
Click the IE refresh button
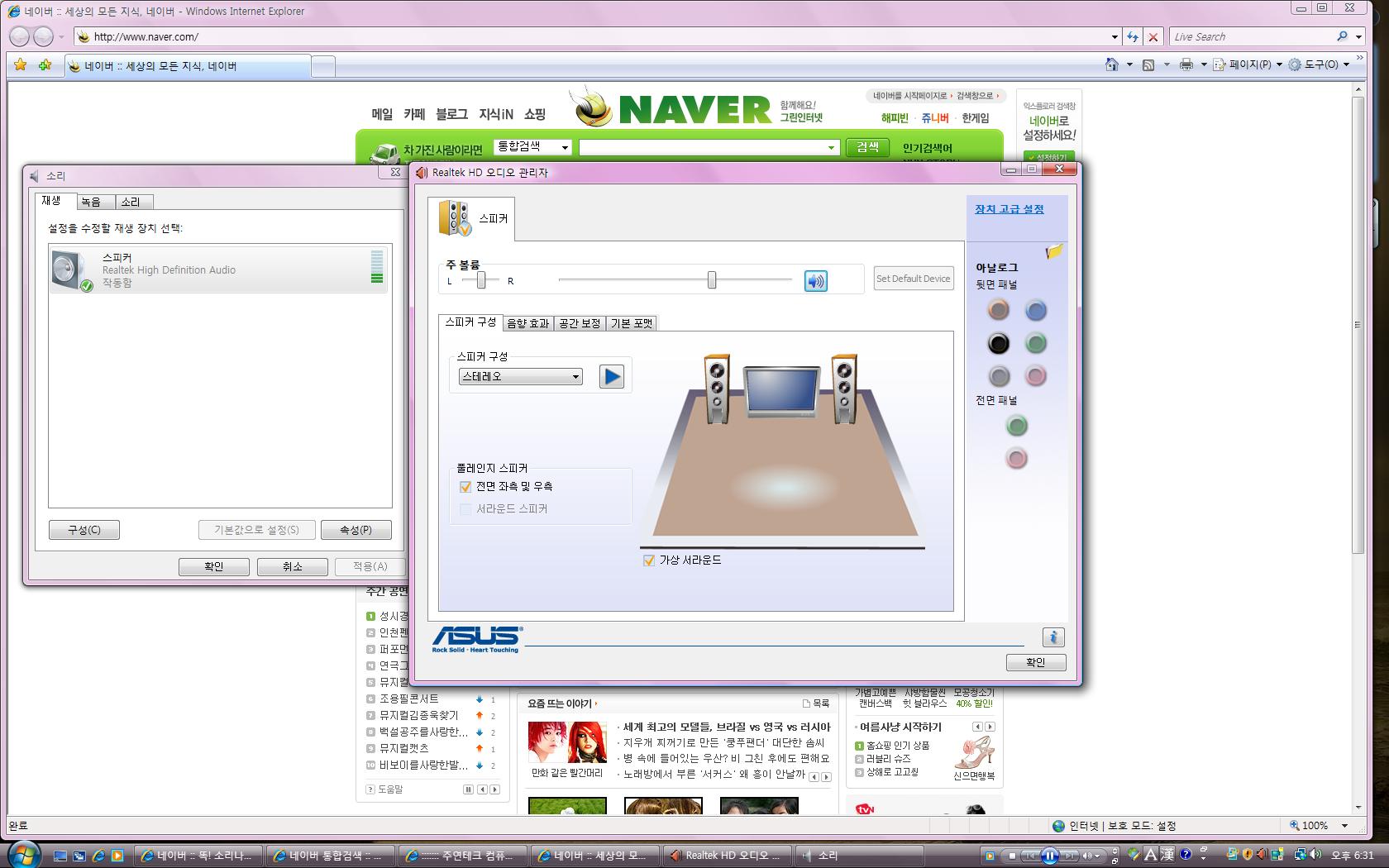coord(1133,36)
